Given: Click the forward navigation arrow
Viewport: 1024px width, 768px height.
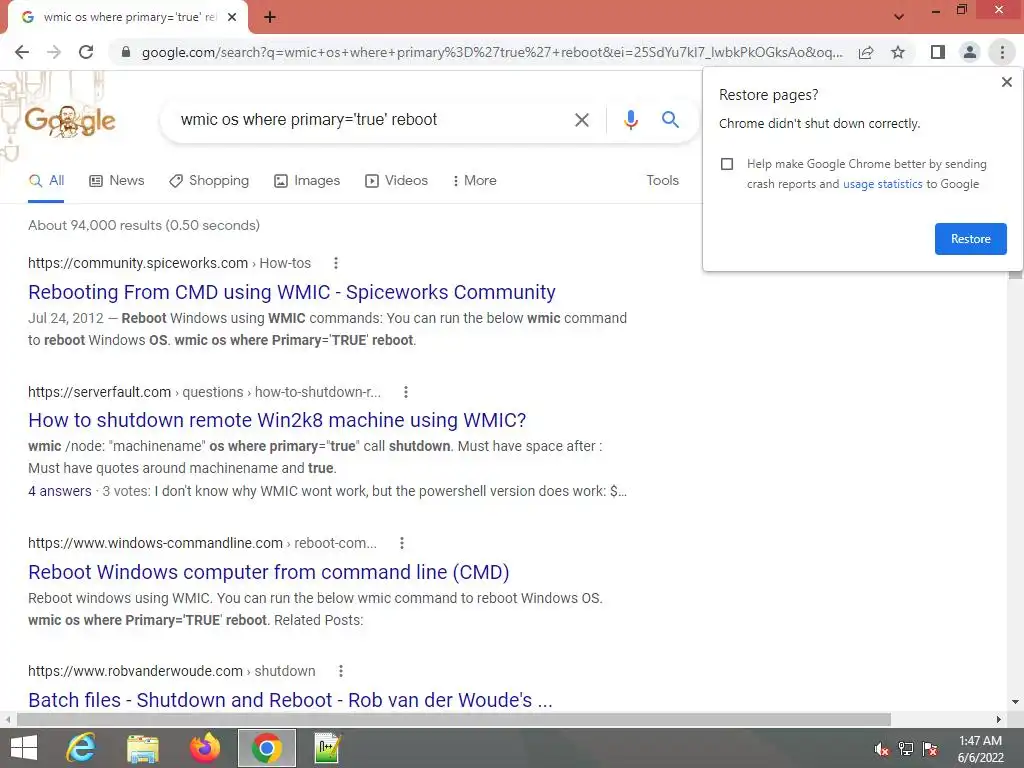Looking at the screenshot, I should pyautogui.click(x=54, y=52).
